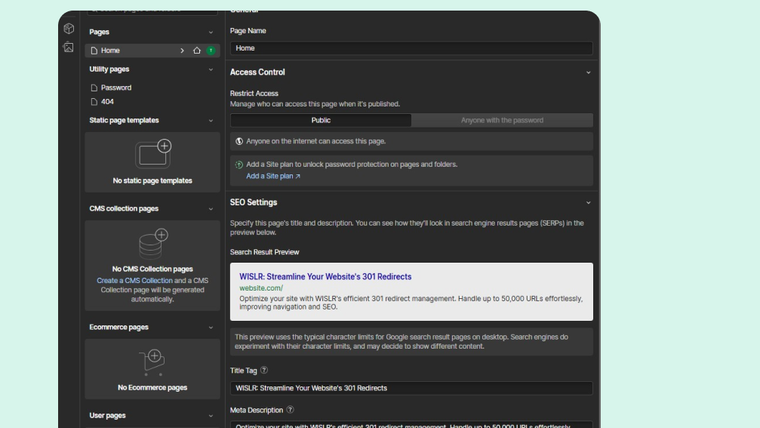The image size is (760, 428).
Task: Click the Create a CMS Collection link
Action: 132,281
